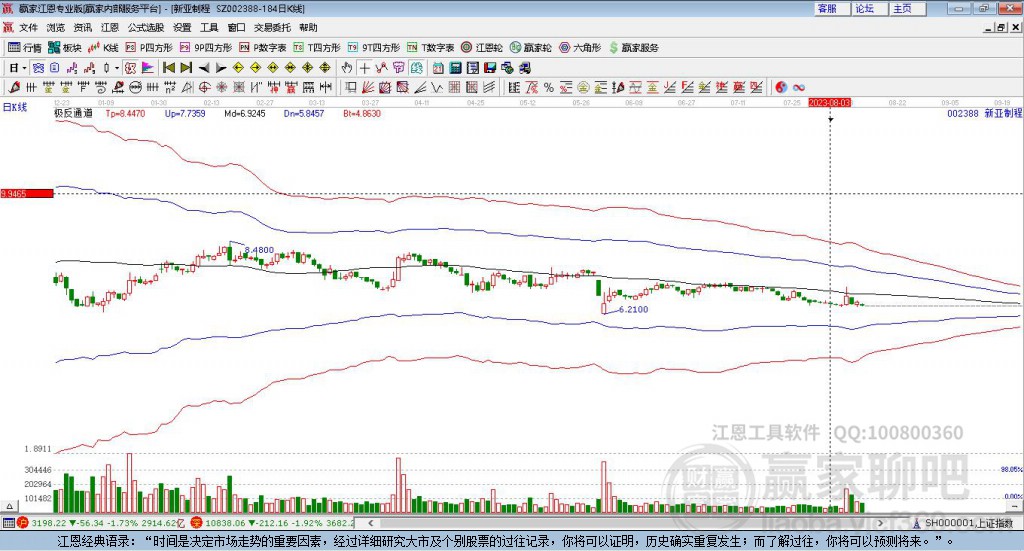Open the 行情 quotes view
The height and width of the screenshot is (551, 1024).
click(x=24, y=48)
